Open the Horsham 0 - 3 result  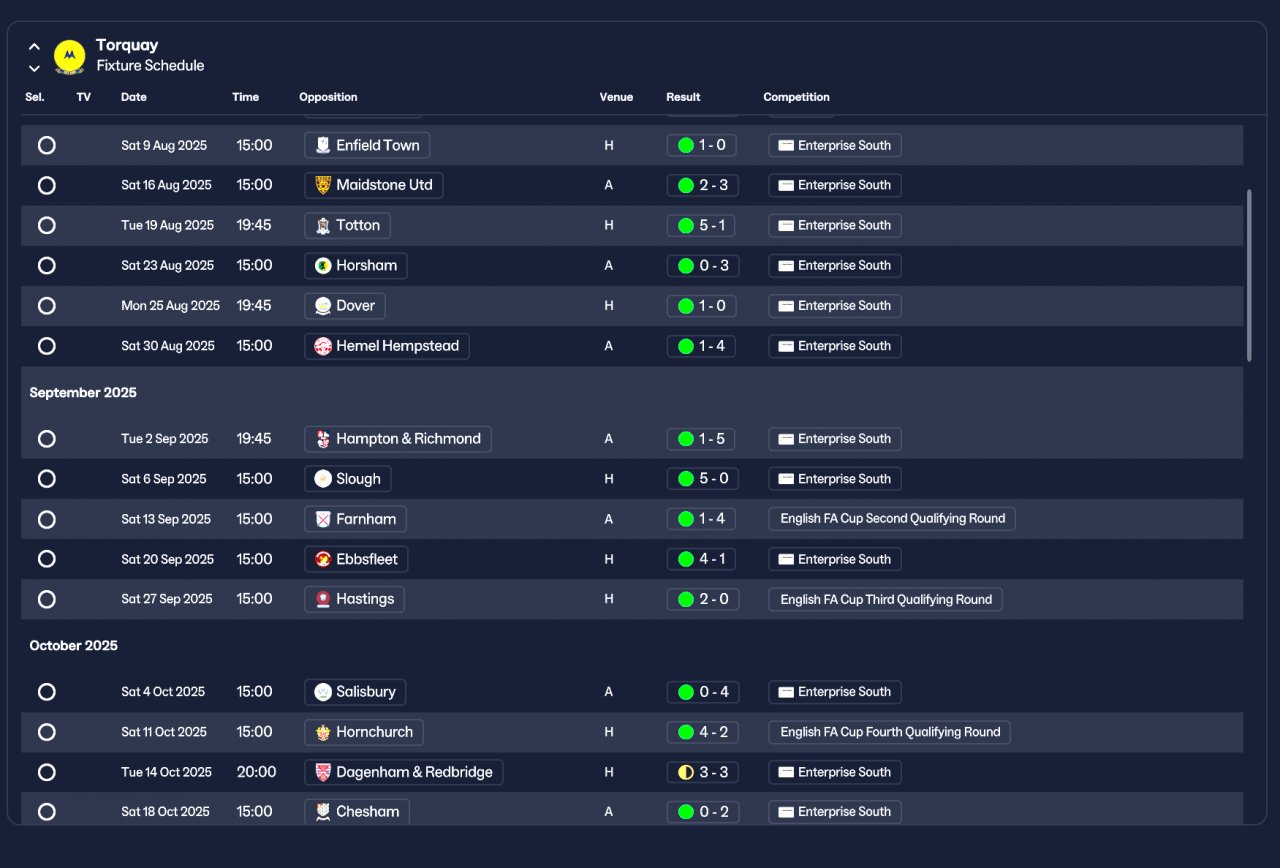tap(703, 265)
